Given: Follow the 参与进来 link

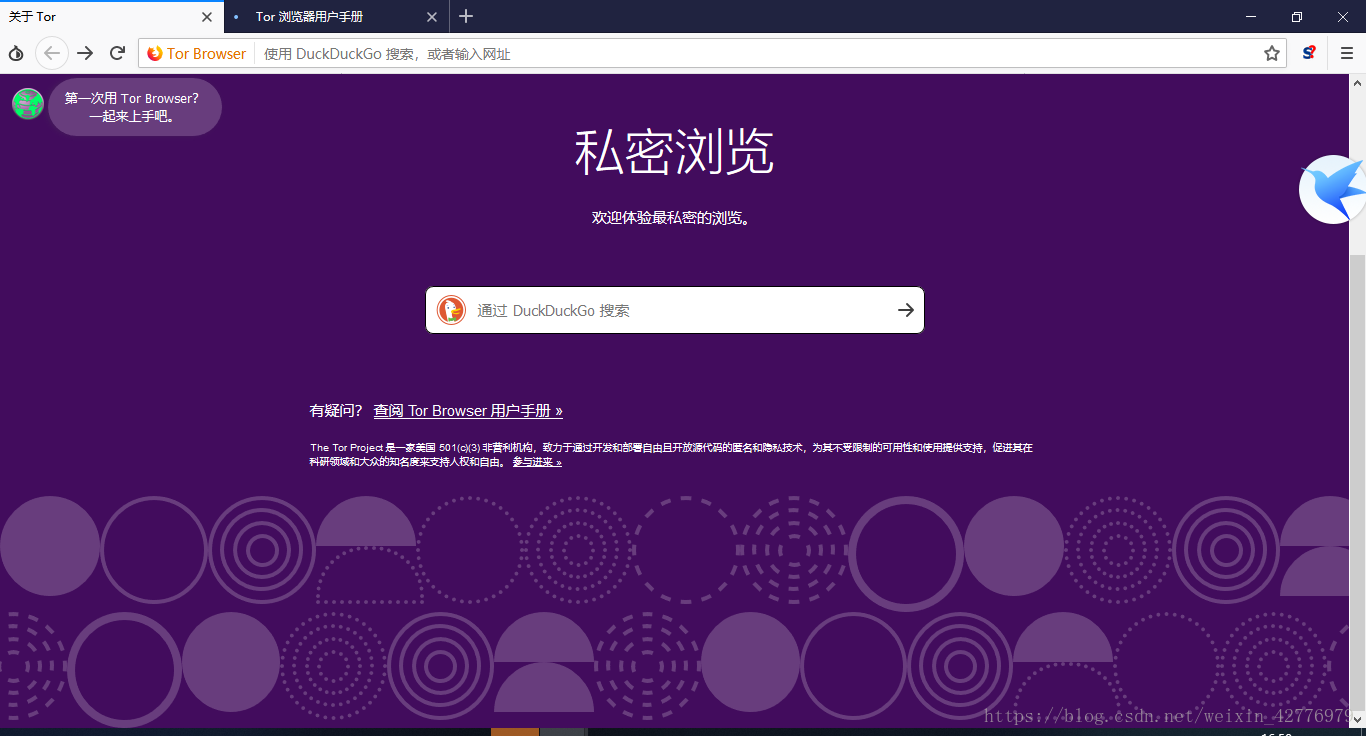Looking at the screenshot, I should click(537, 462).
